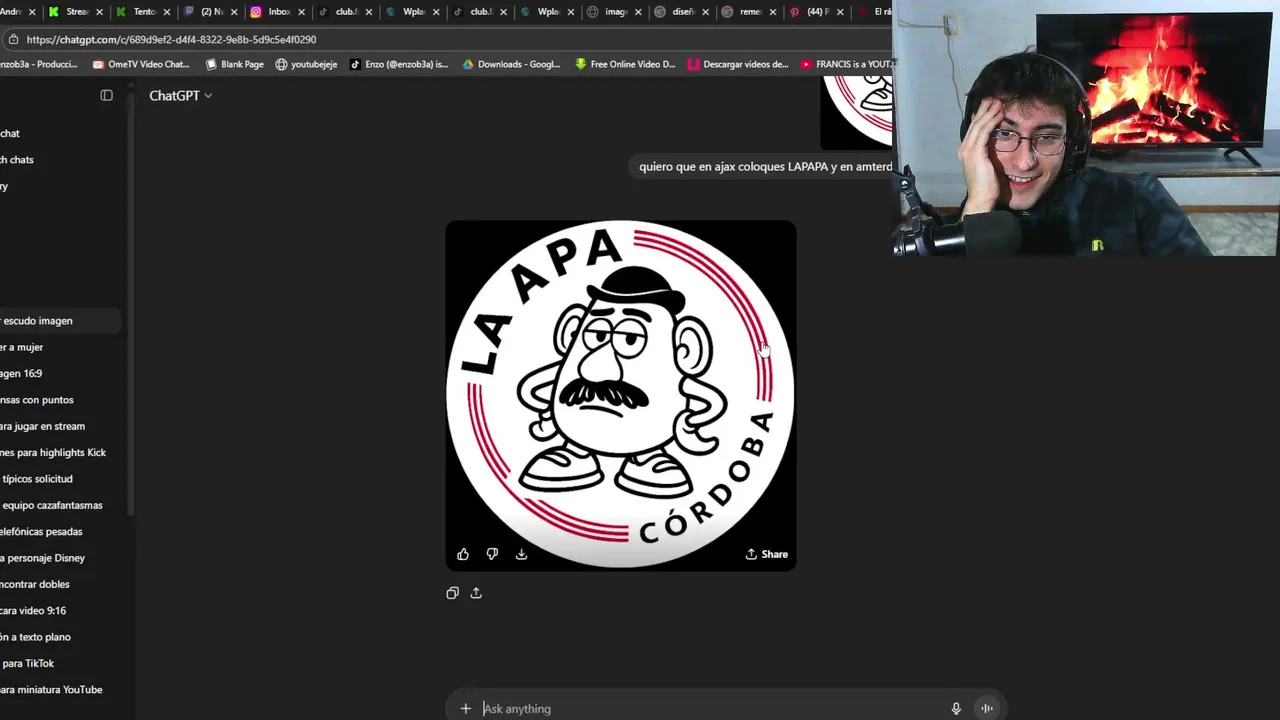This screenshot has width=1280, height=720.
Task: Open the típicos solicitud chat
Action: (60, 479)
